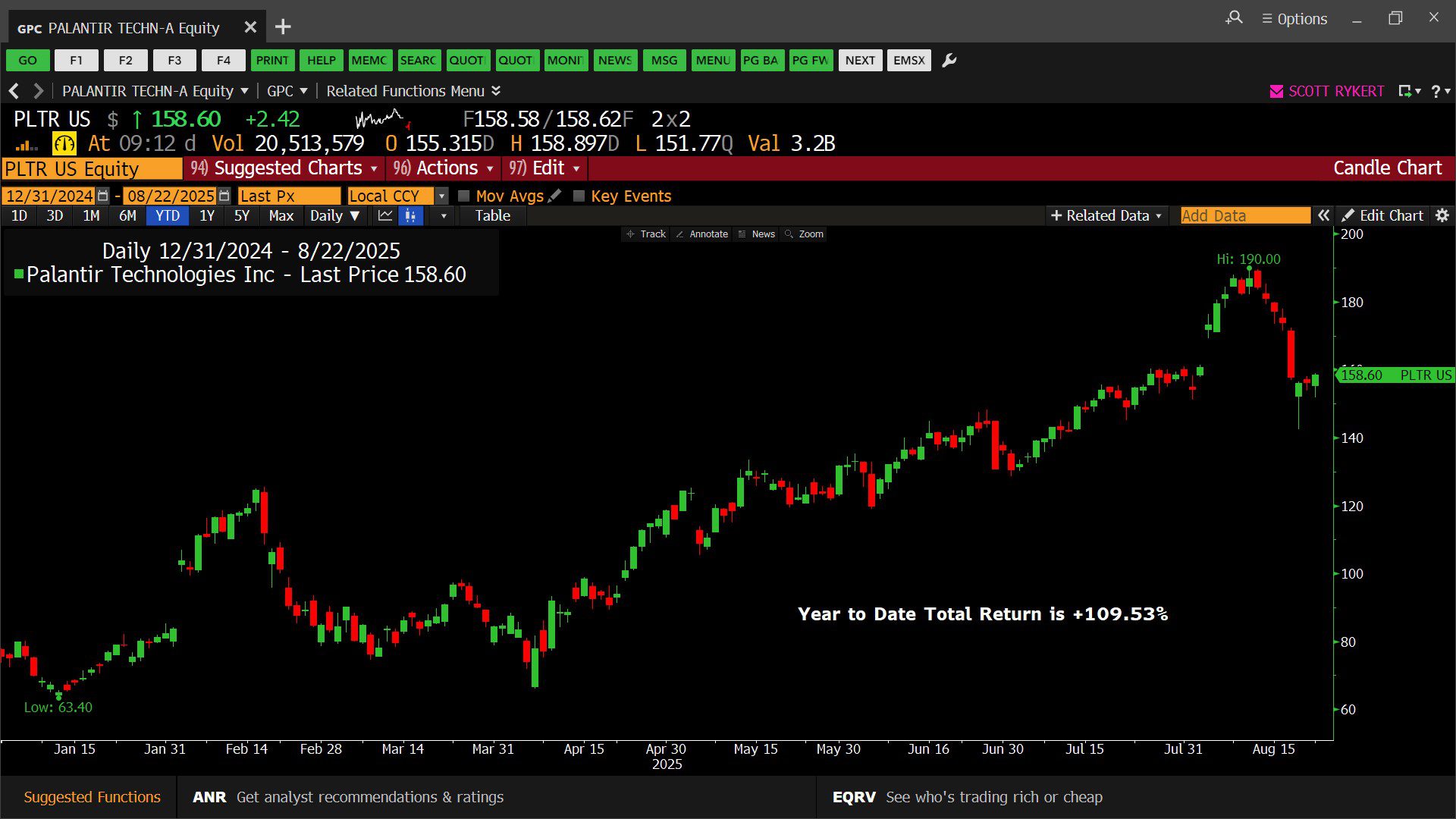Click the EMSX button
1456x819 pixels.
(x=909, y=61)
